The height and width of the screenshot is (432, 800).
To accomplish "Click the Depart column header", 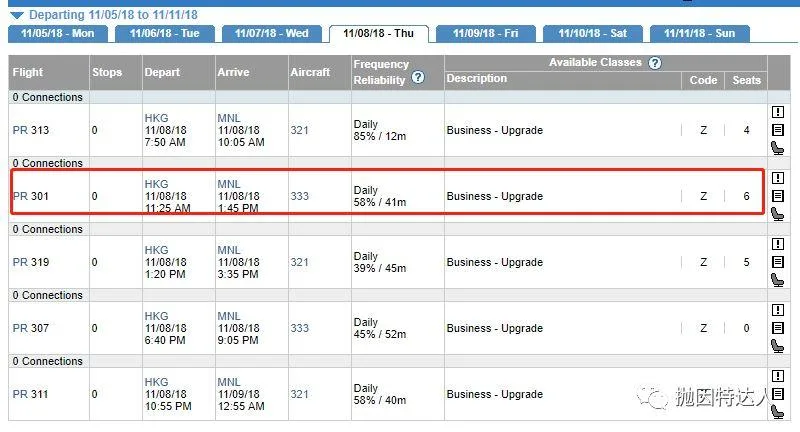I will [x=161, y=72].
